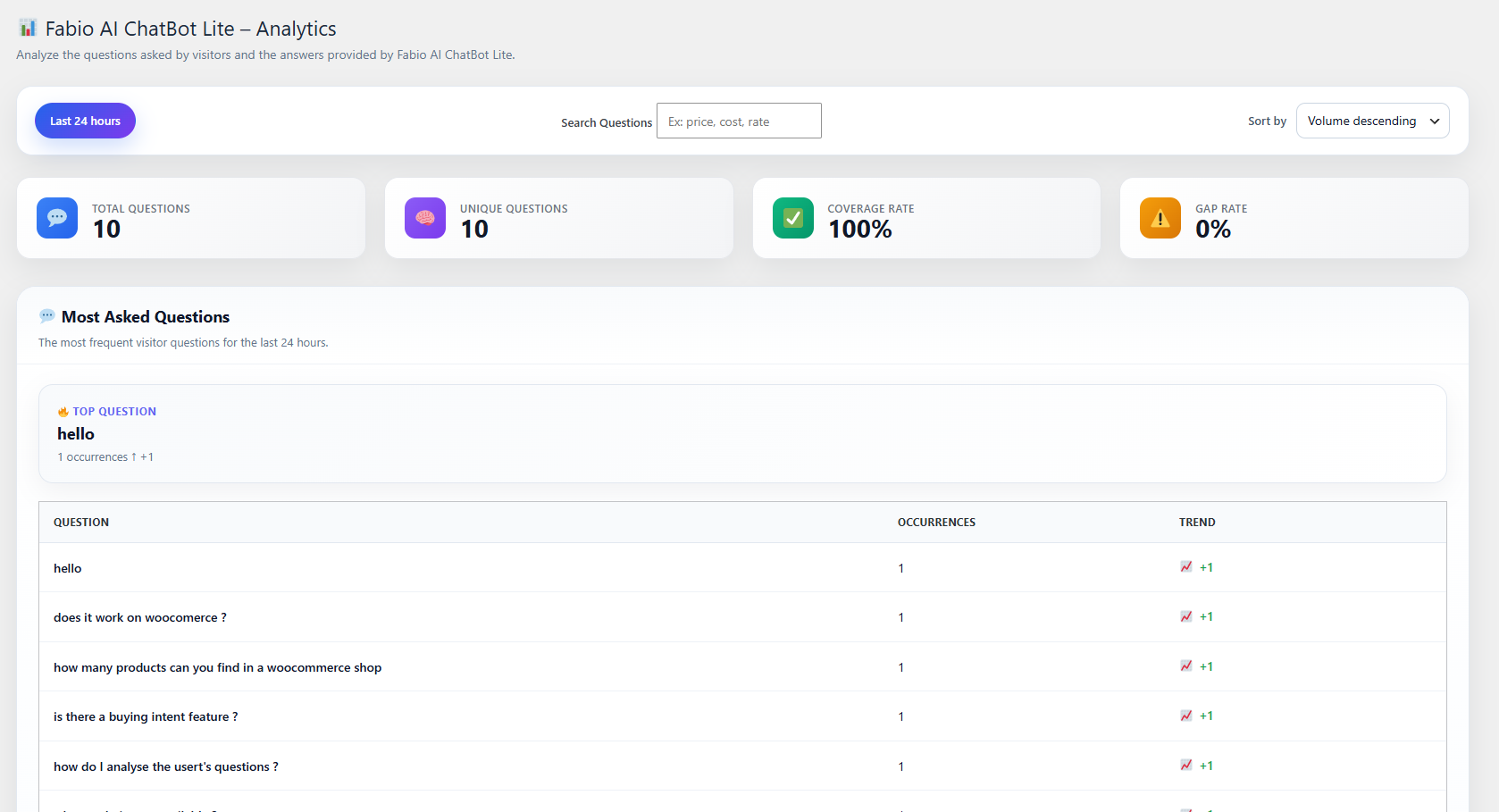Click the QUESTION column header
This screenshot has width=1499, height=812.
[x=81, y=523]
